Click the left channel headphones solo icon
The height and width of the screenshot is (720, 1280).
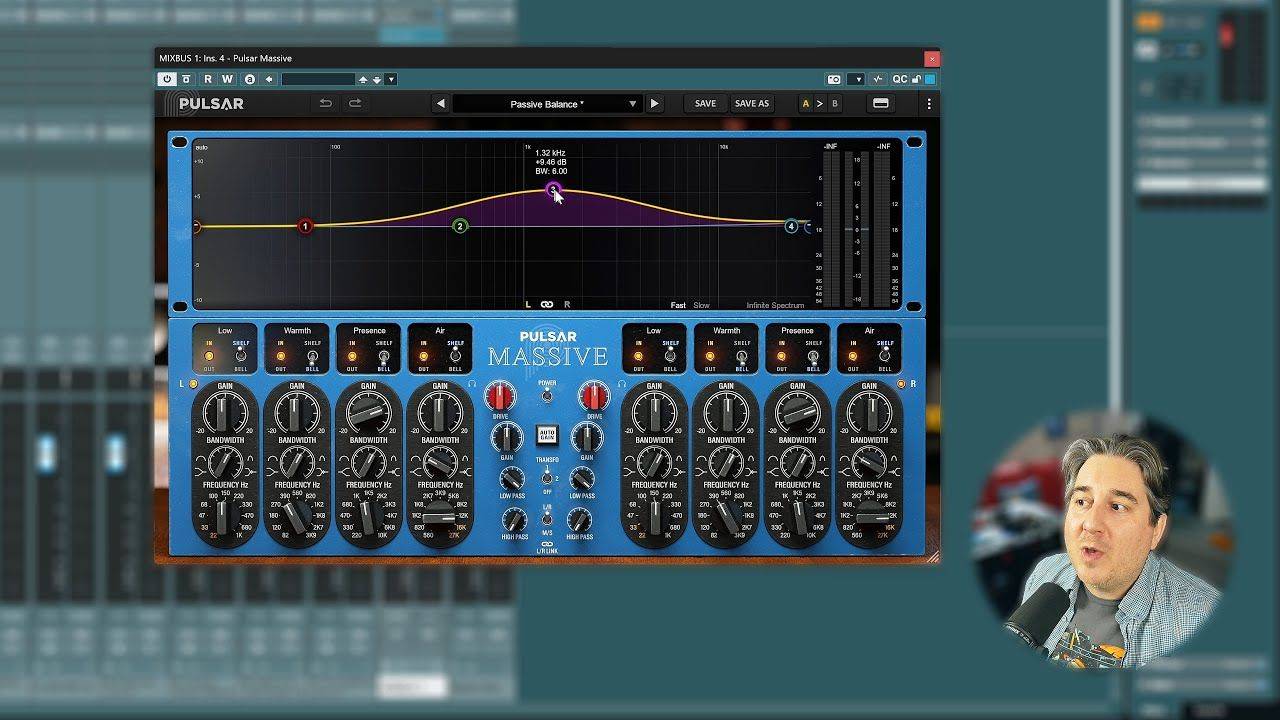472,383
